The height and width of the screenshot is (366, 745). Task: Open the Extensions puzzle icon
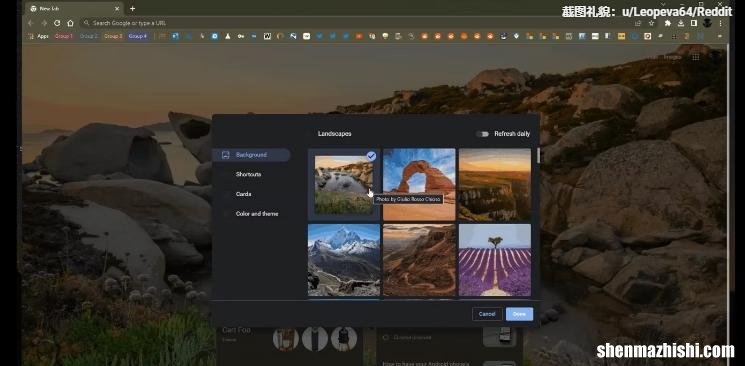668,23
